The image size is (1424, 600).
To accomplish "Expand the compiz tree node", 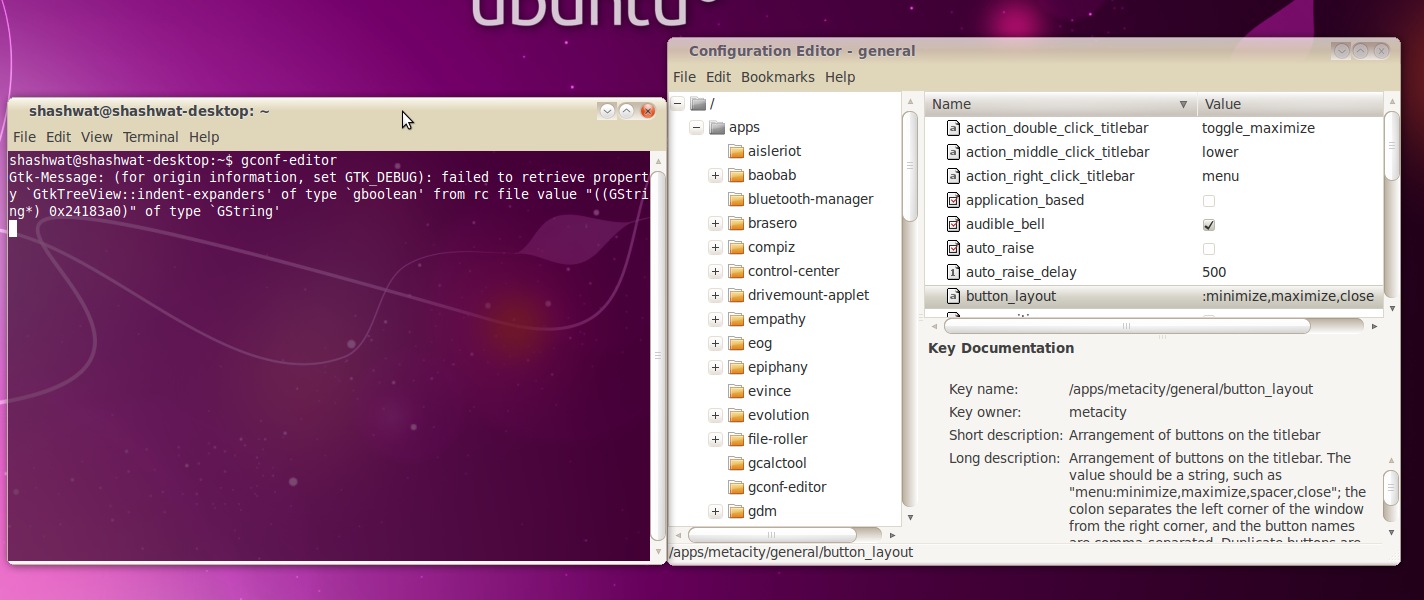I will [715, 248].
